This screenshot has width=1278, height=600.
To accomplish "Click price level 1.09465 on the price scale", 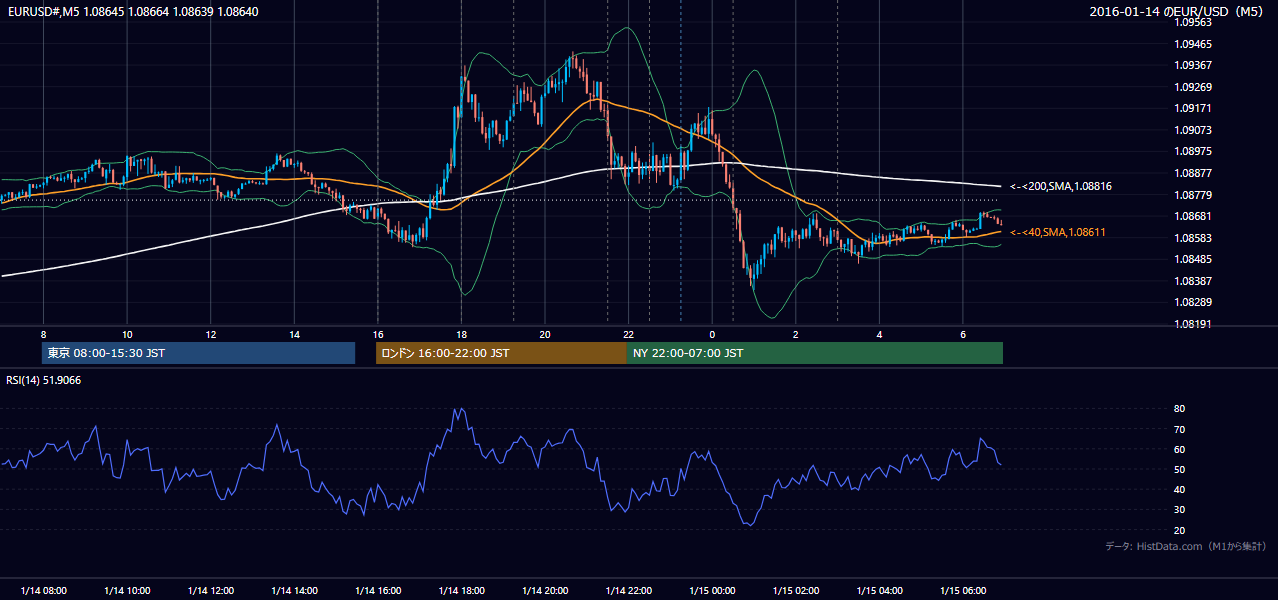I will click(x=1192, y=44).
